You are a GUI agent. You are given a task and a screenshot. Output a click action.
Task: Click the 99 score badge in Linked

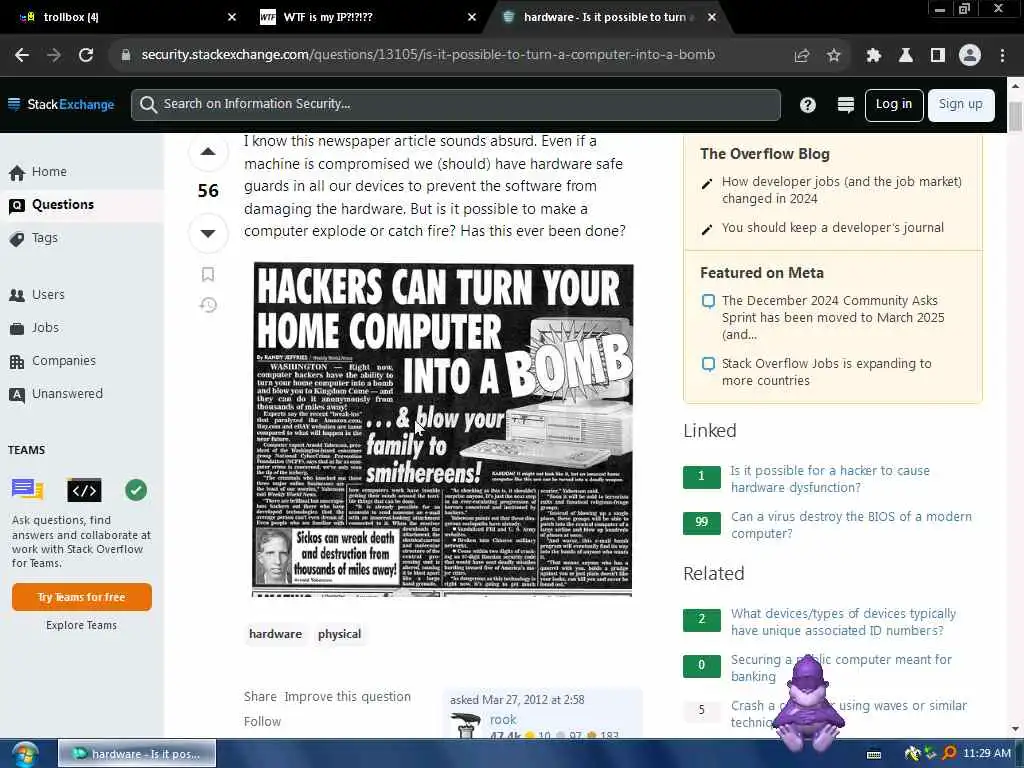coord(701,522)
